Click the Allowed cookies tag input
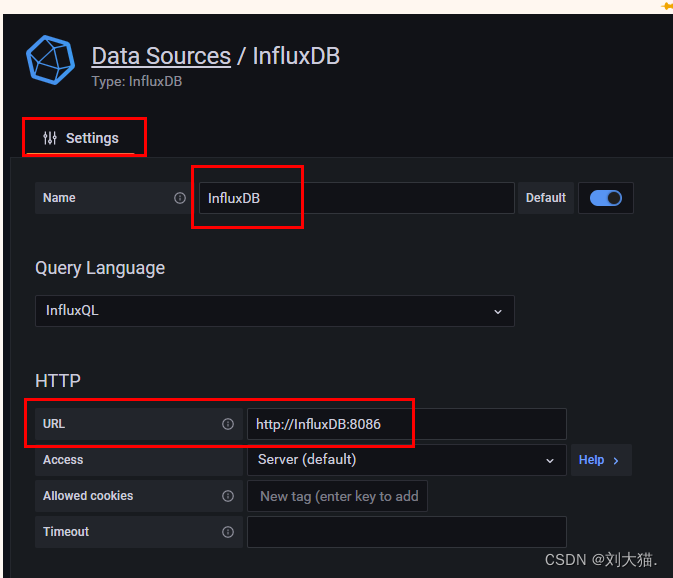The height and width of the screenshot is (578, 673). (338, 496)
